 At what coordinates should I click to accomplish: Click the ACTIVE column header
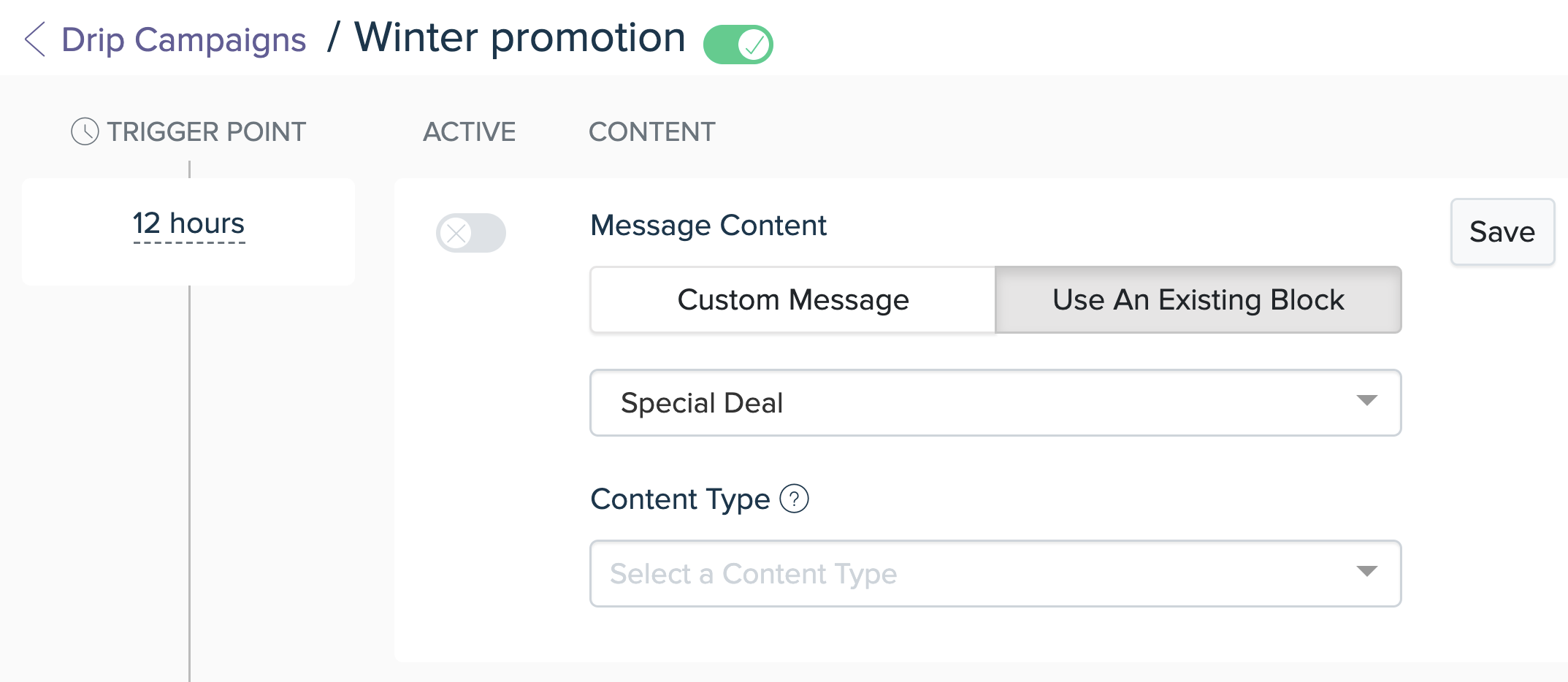tap(470, 132)
